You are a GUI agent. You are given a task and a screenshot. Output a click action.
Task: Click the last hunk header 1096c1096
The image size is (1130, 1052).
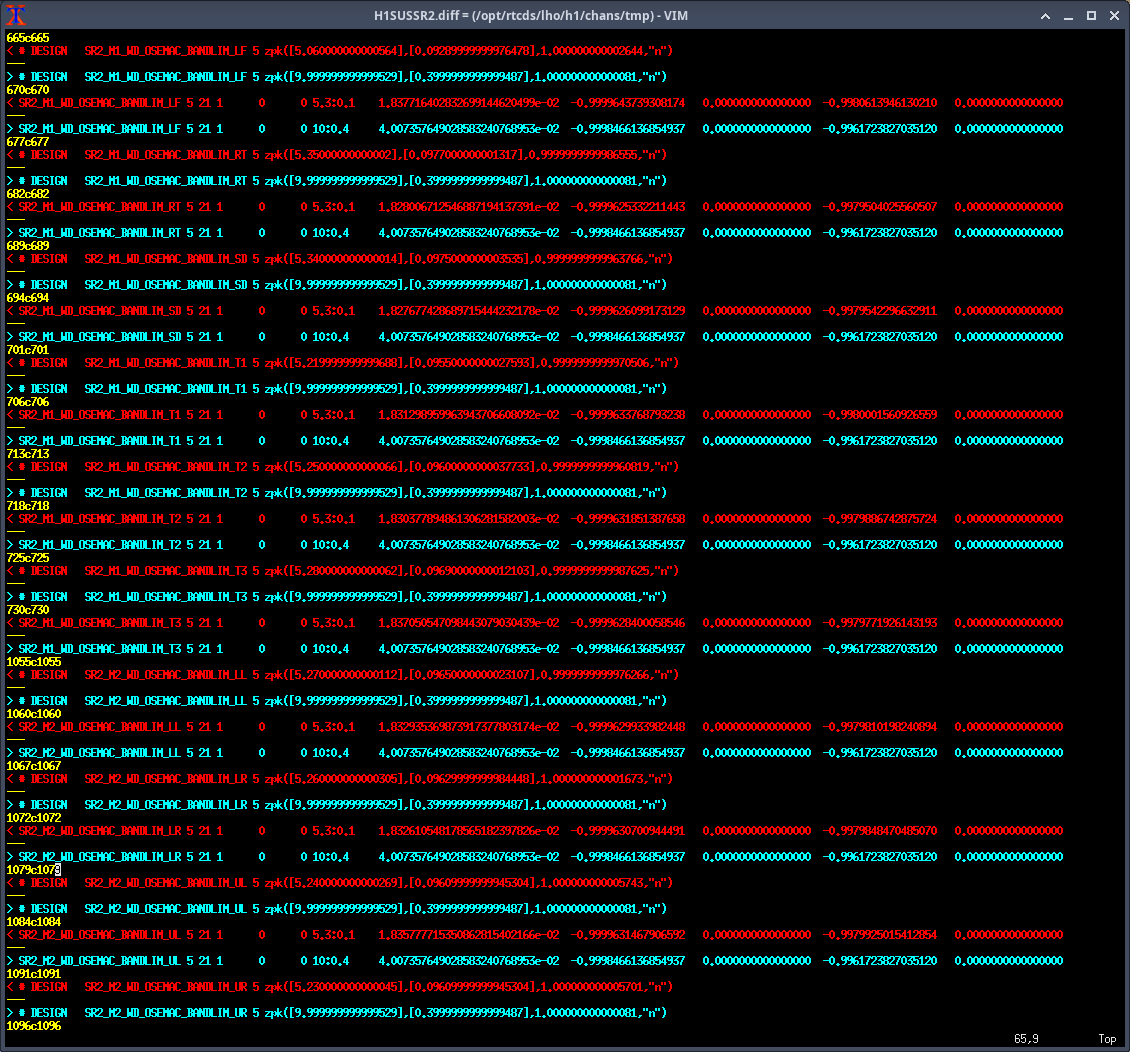coord(34,1026)
